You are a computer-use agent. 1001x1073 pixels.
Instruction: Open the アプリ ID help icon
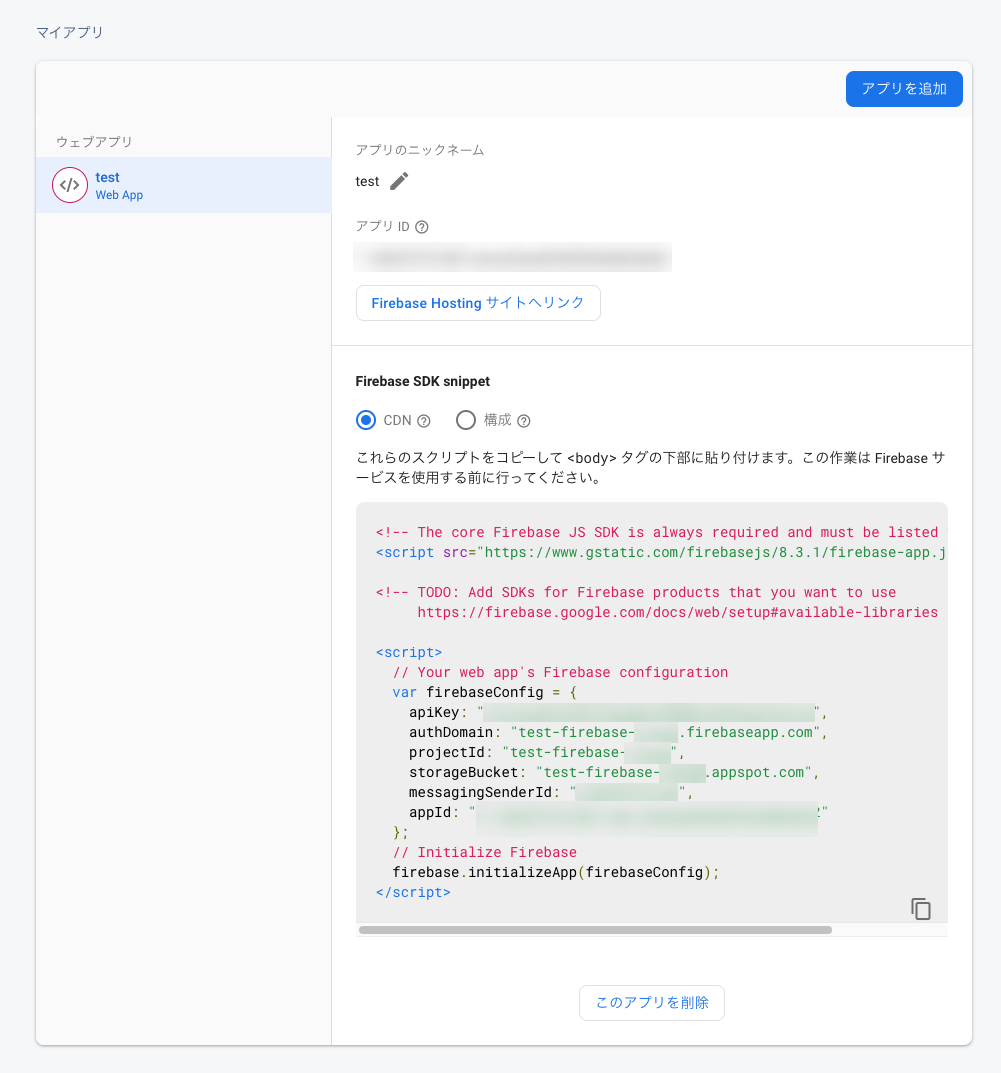coord(422,227)
